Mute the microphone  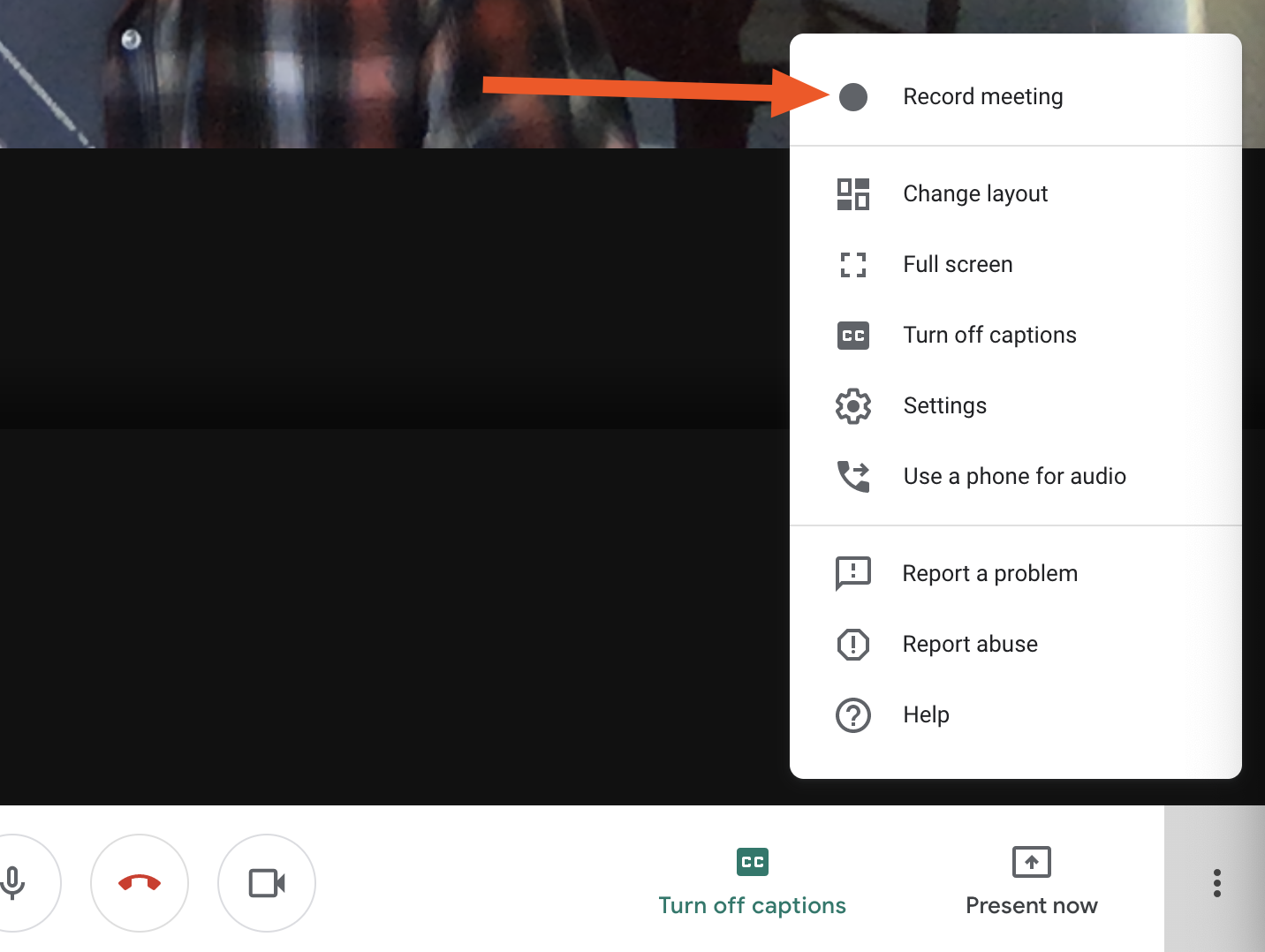point(14,883)
